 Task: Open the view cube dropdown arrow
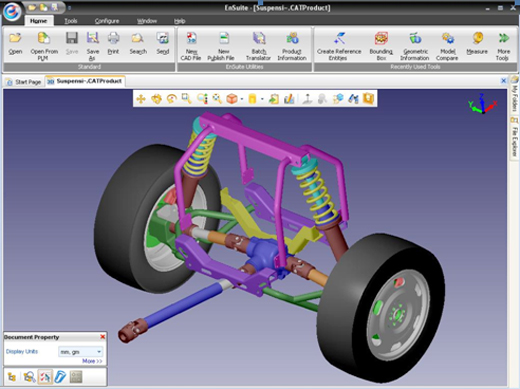[x=242, y=99]
